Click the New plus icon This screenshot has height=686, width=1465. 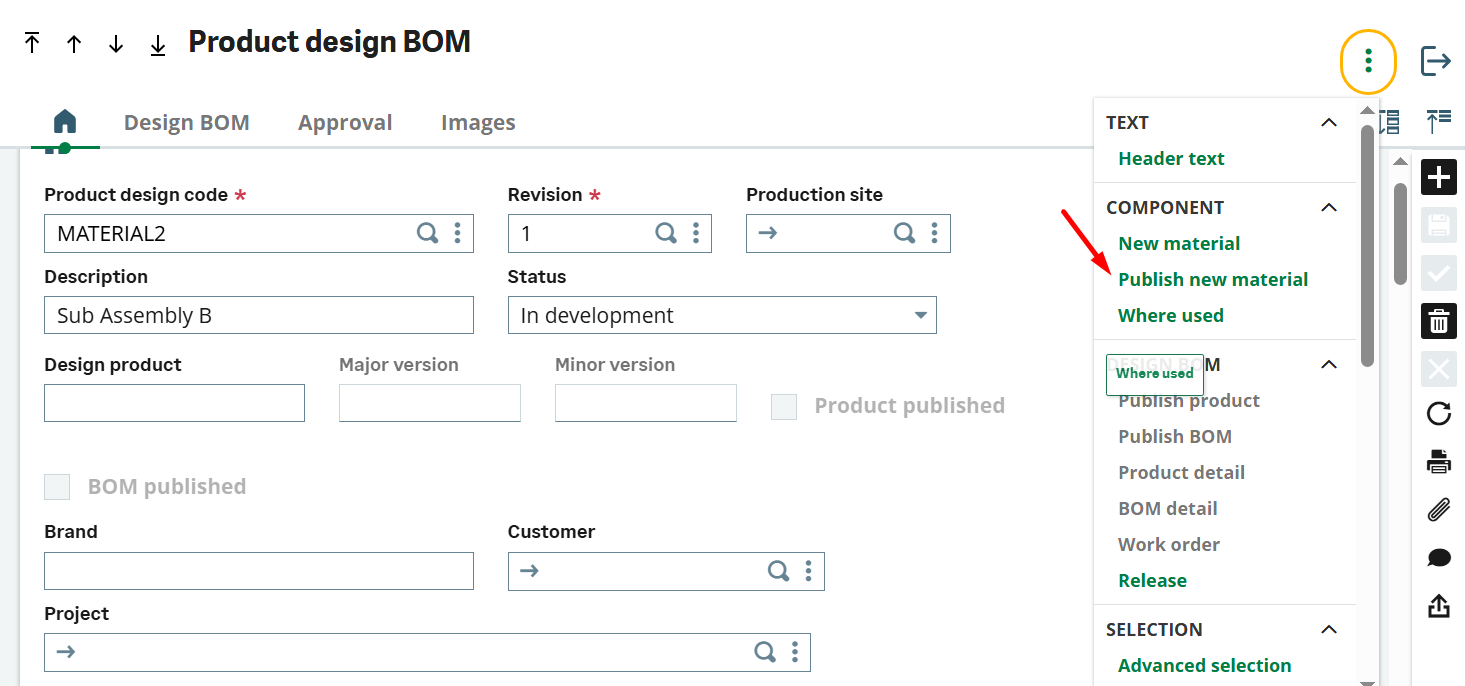click(1438, 177)
